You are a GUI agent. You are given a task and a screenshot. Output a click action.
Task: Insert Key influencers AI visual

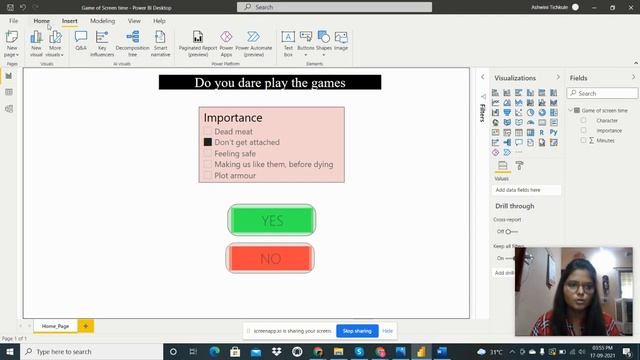tap(102, 43)
